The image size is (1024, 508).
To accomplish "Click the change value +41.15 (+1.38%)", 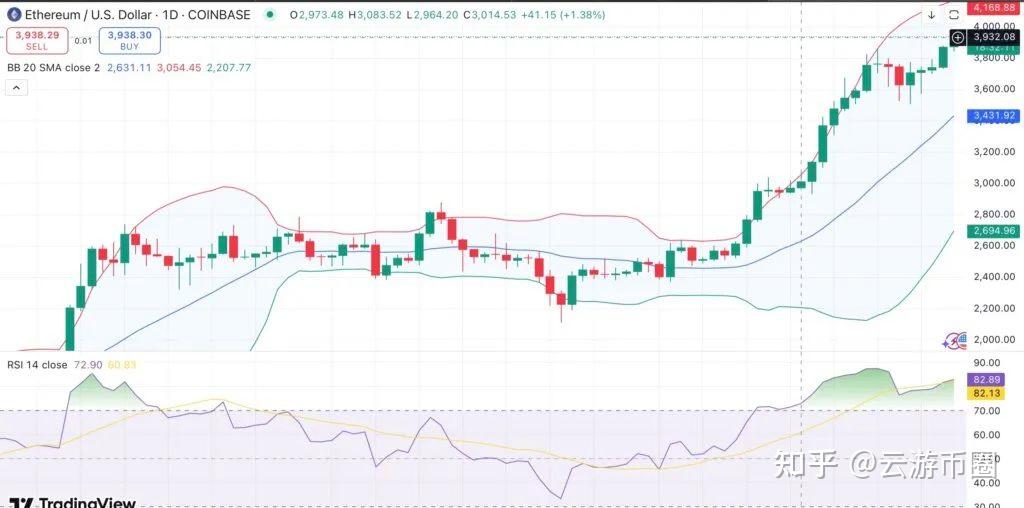I will pos(563,14).
